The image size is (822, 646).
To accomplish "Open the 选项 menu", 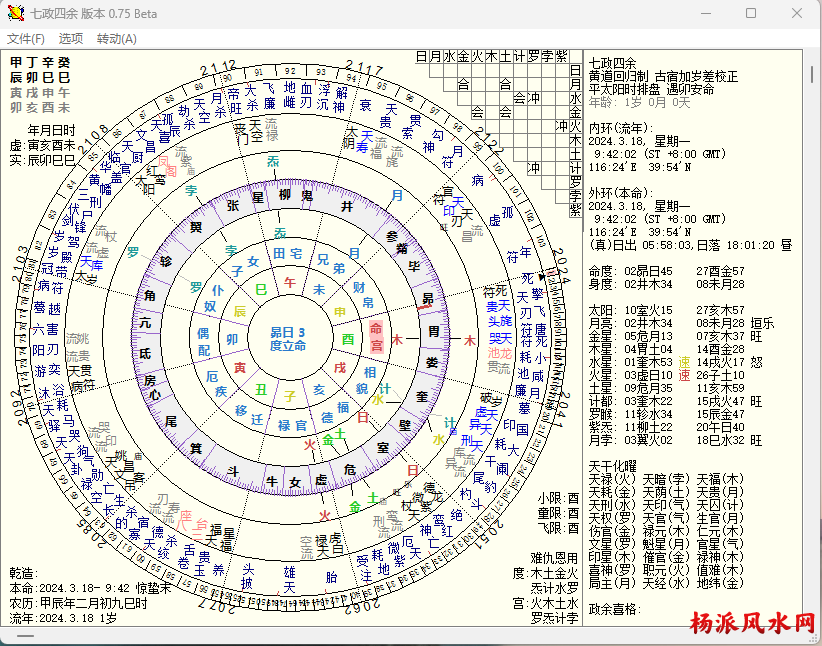I will [71, 38].
